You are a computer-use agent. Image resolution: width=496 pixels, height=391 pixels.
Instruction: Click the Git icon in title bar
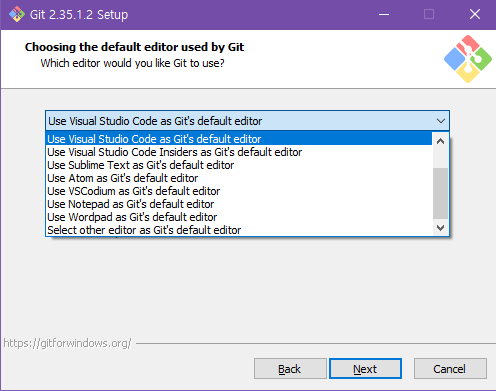coord(17,14)
